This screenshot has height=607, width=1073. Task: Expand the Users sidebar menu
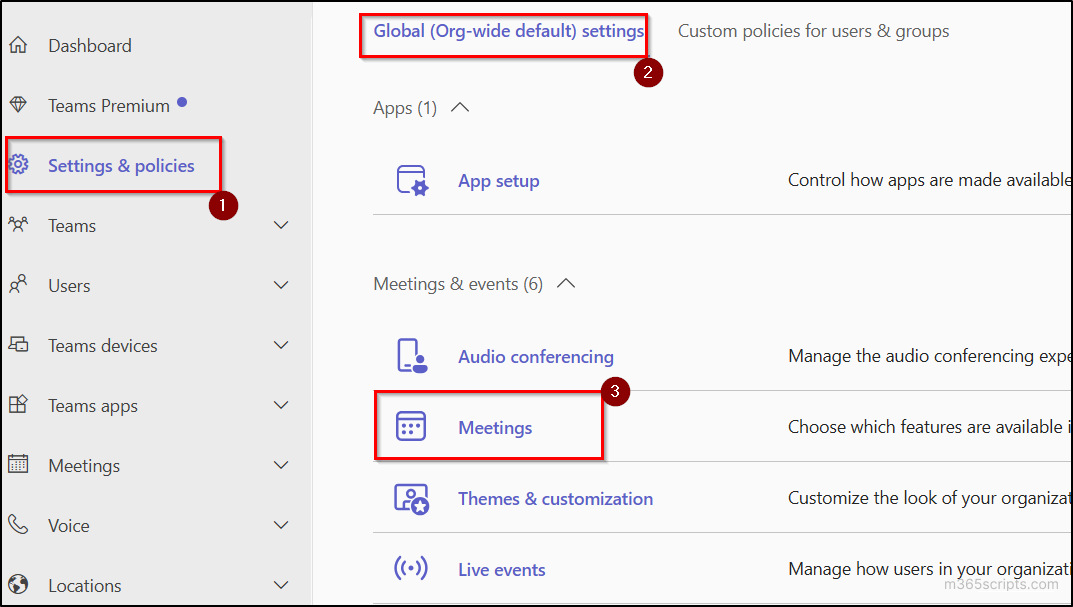281,284
